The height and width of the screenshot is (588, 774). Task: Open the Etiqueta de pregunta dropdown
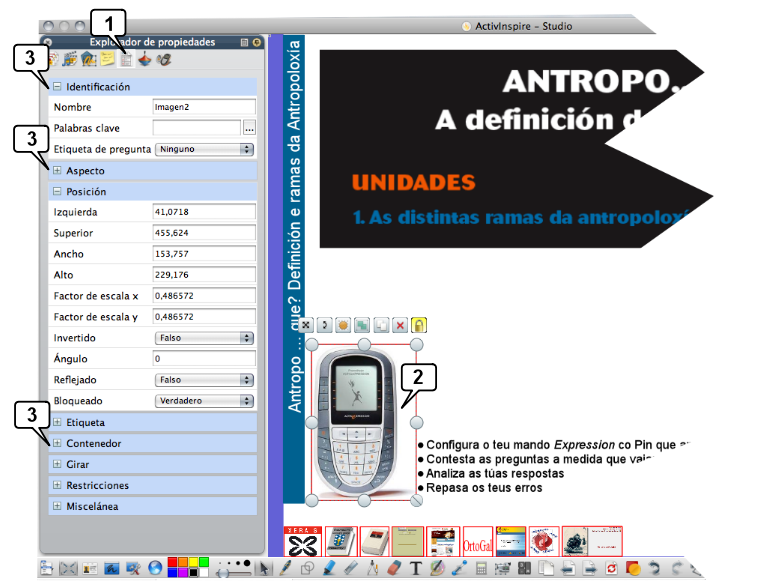pyautogui.click(x=204, y=149)
